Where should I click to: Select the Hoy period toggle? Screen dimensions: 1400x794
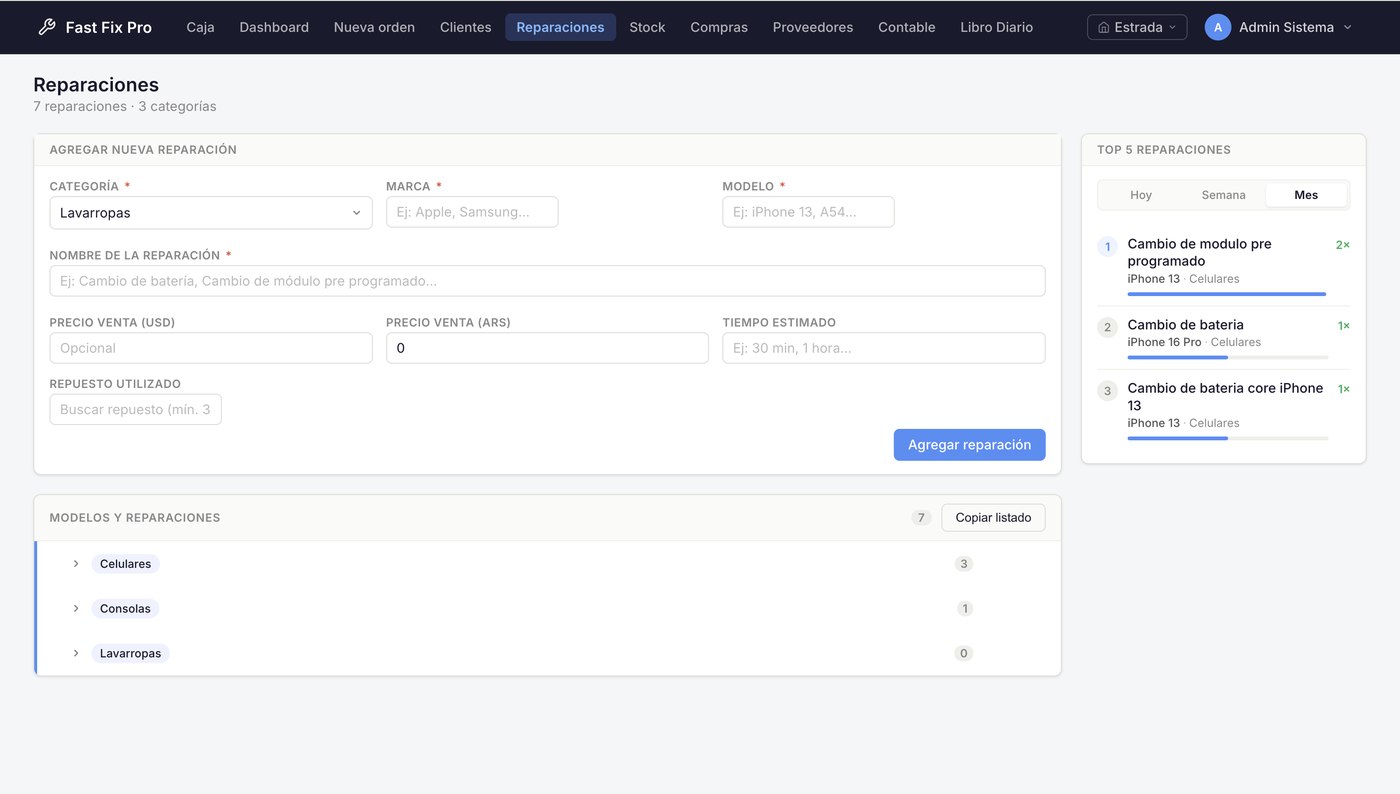click(x=1141, y=195)
